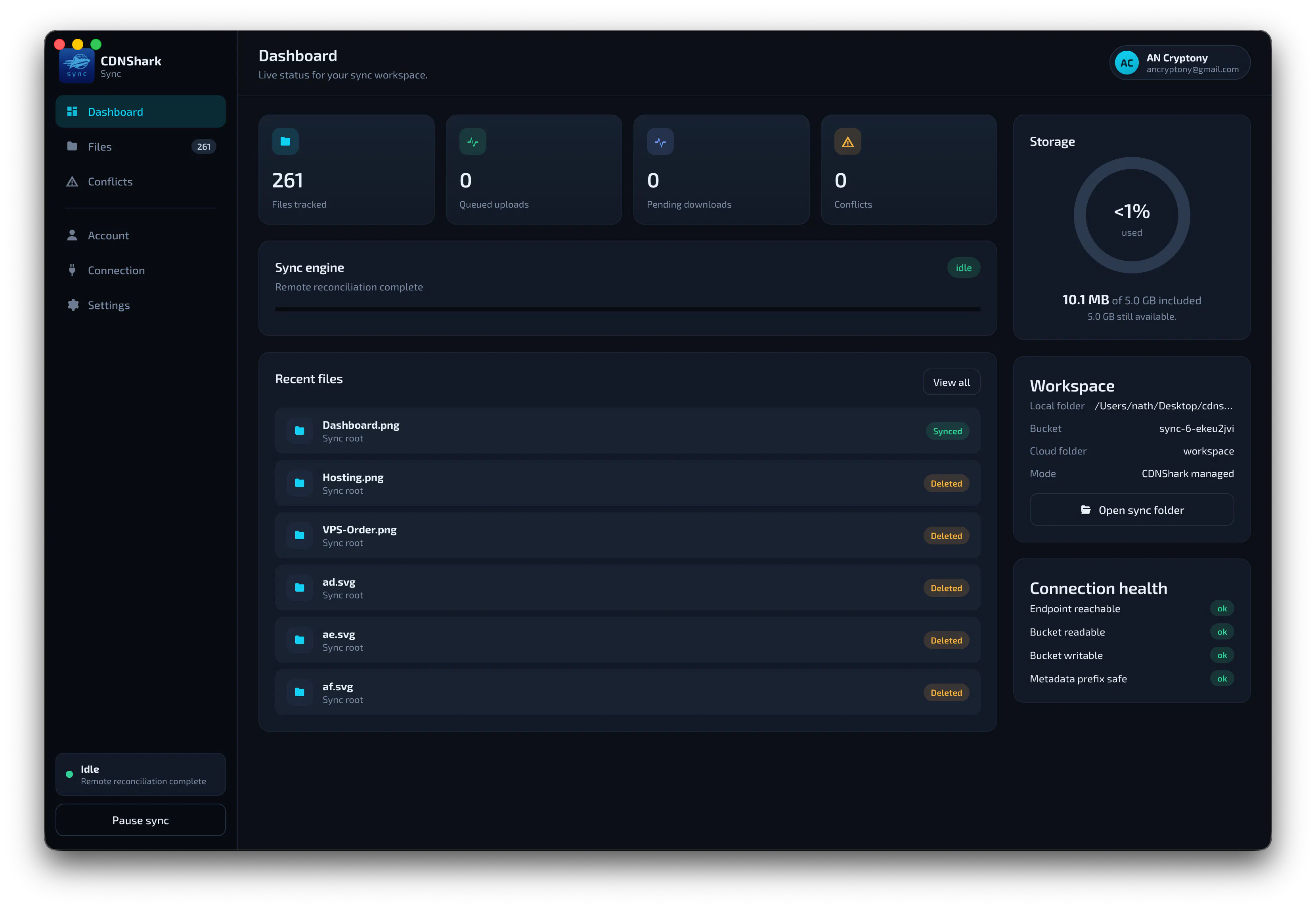Click the file icon beside Hosting.png

[300, 483]
